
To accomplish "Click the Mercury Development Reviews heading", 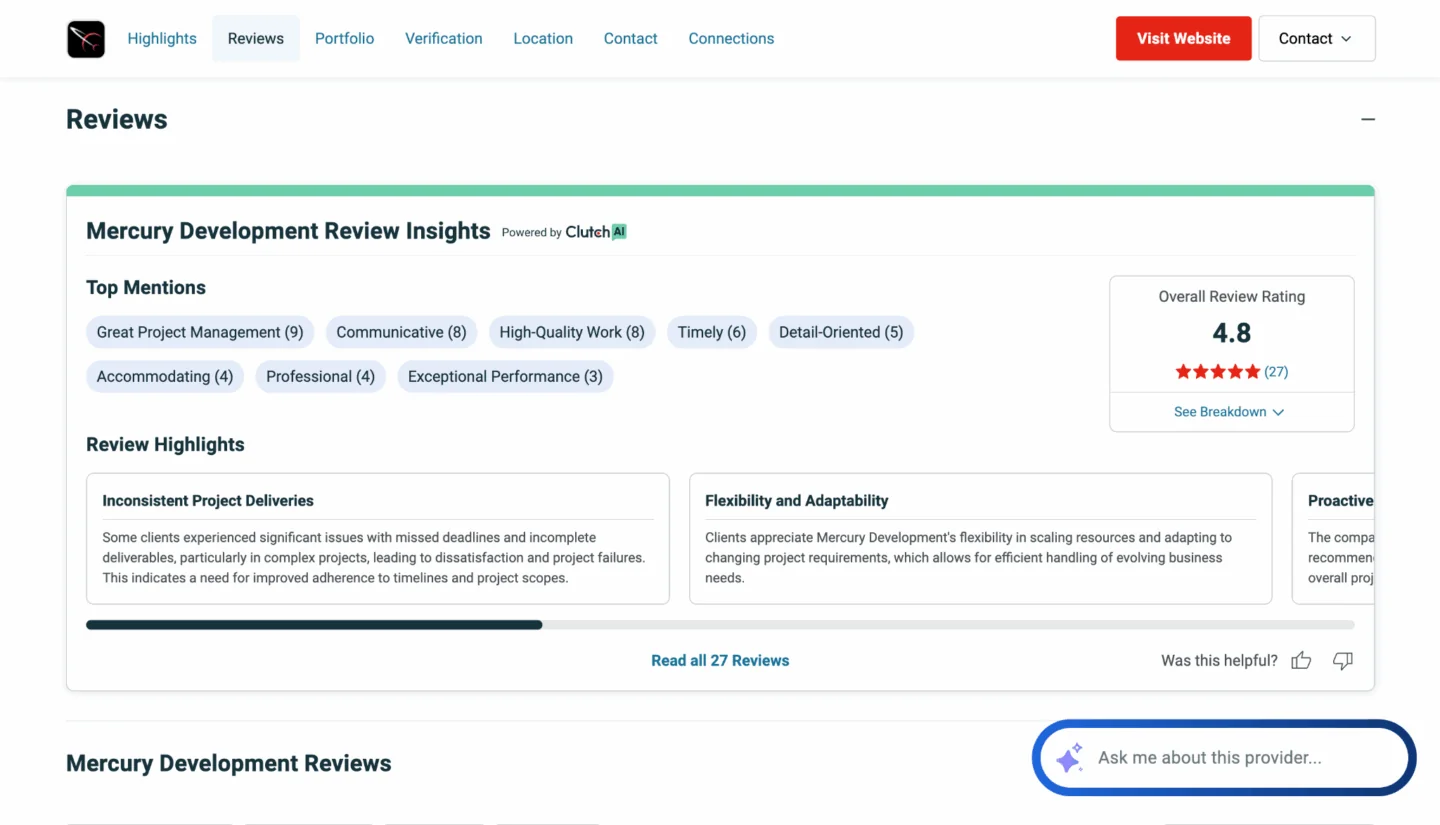I will click(229, 763).
